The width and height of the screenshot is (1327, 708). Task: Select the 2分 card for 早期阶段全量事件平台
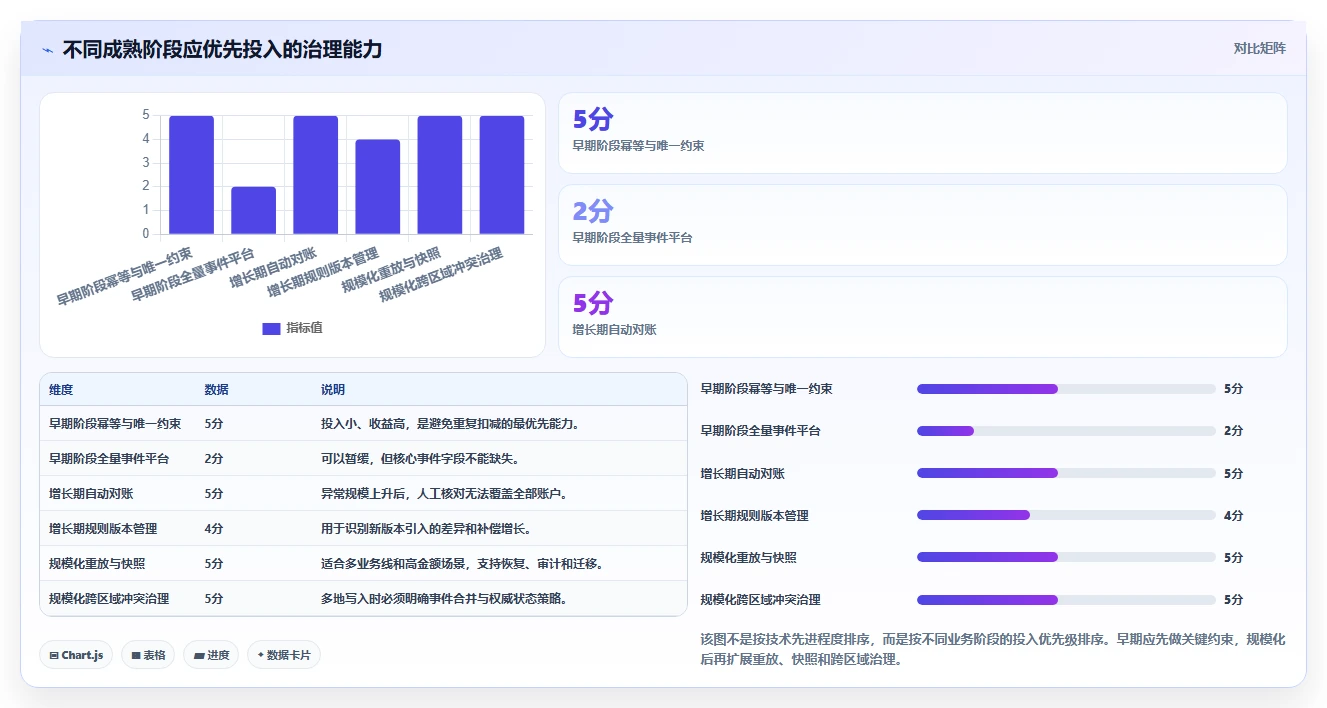click(922, 225)
